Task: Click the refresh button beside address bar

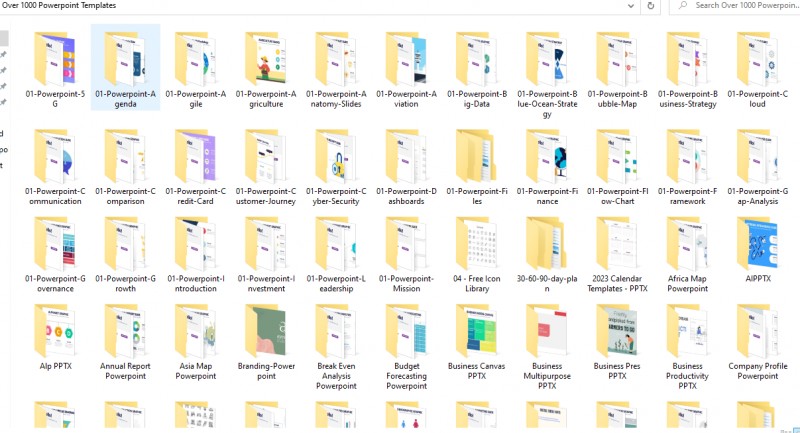Action: [x=651, y=6]
